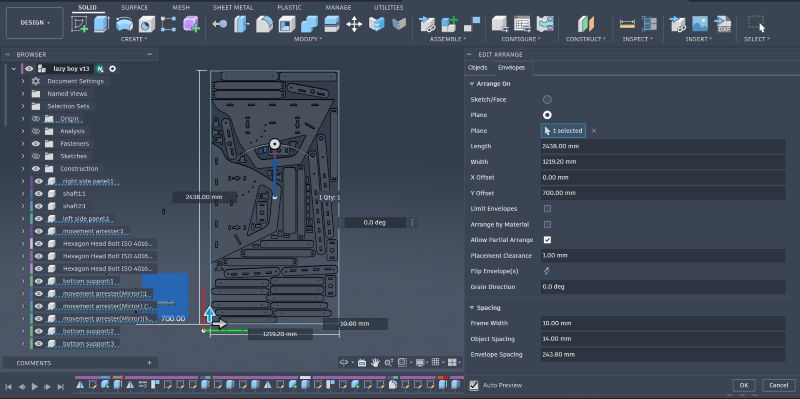Hide the shaft1:1 component
Screen dimensions: 800x399
click(39, 194)
